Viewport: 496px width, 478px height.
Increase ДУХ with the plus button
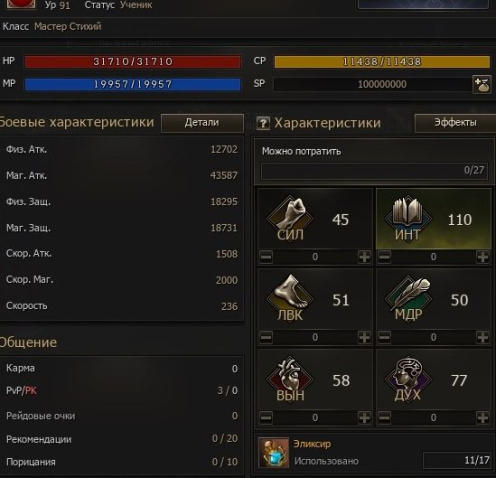(483, 417)
